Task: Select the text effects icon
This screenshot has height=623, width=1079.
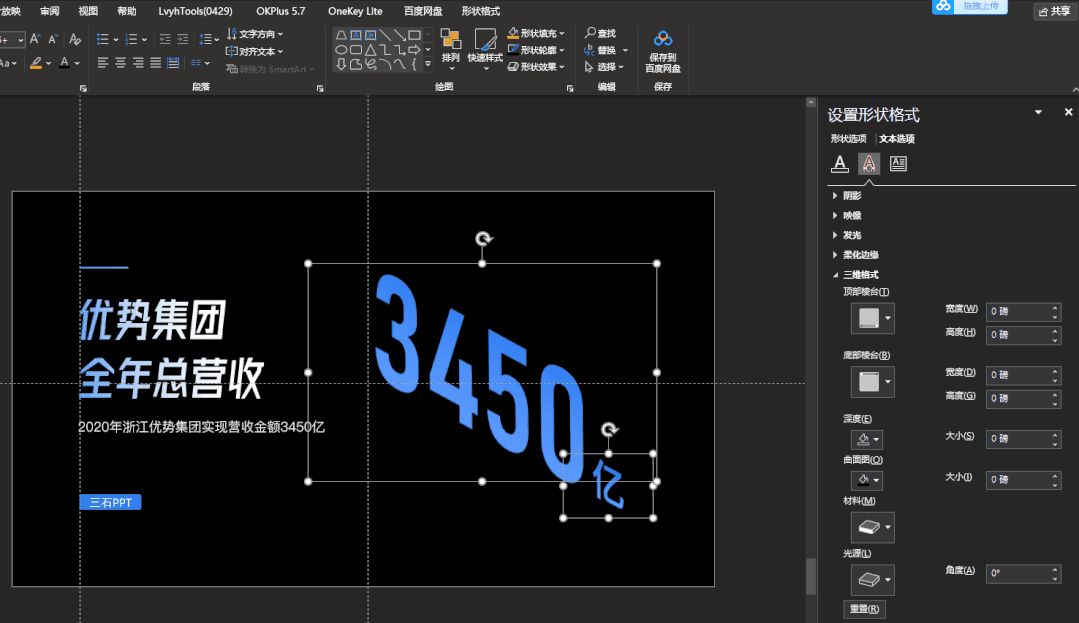Action: pos(869,164)
